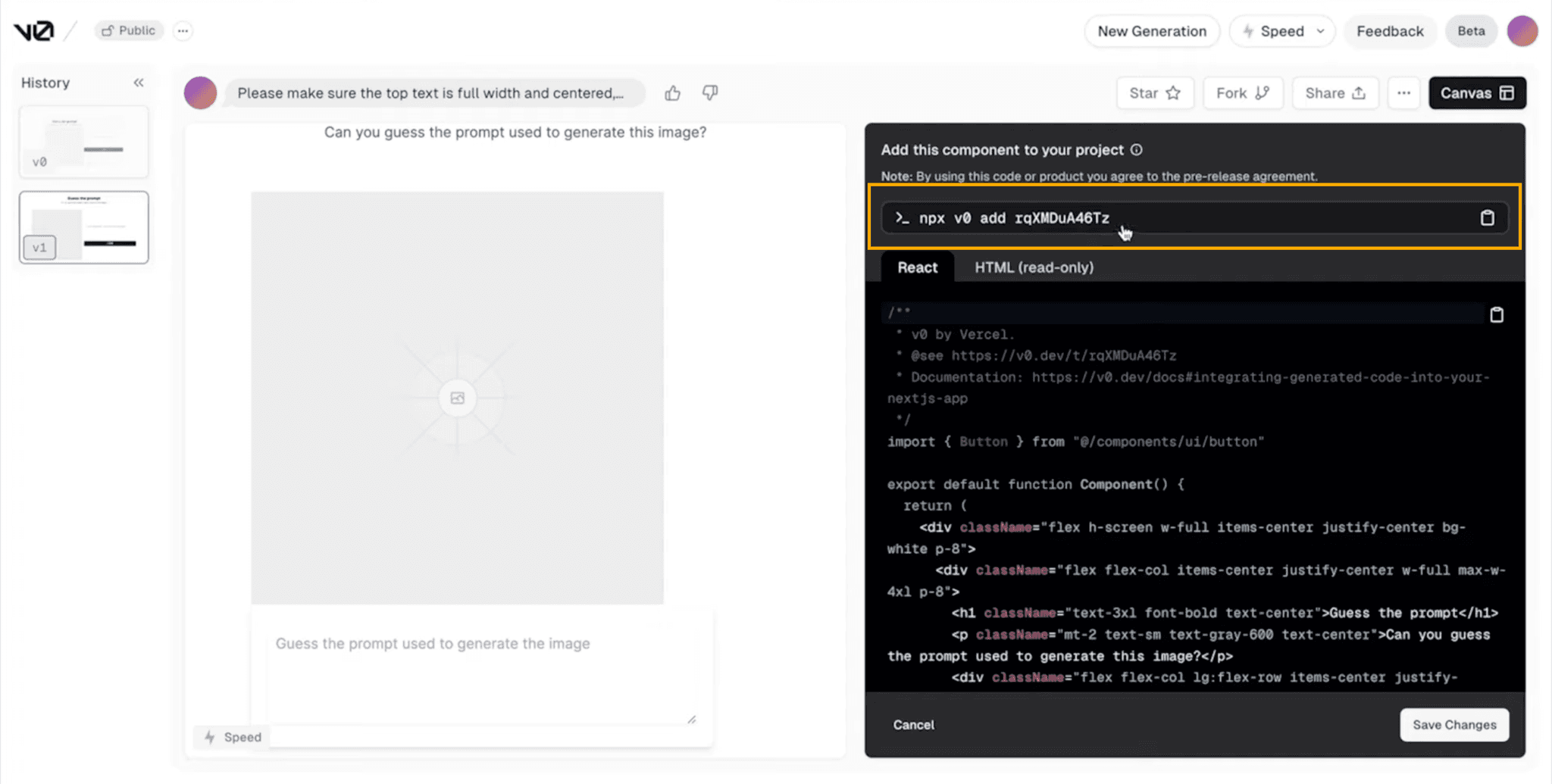Viewport: 1552px width, 784px height.
Task: Switch to the HTML read-only tab
Action: [x=1034, y=267]
